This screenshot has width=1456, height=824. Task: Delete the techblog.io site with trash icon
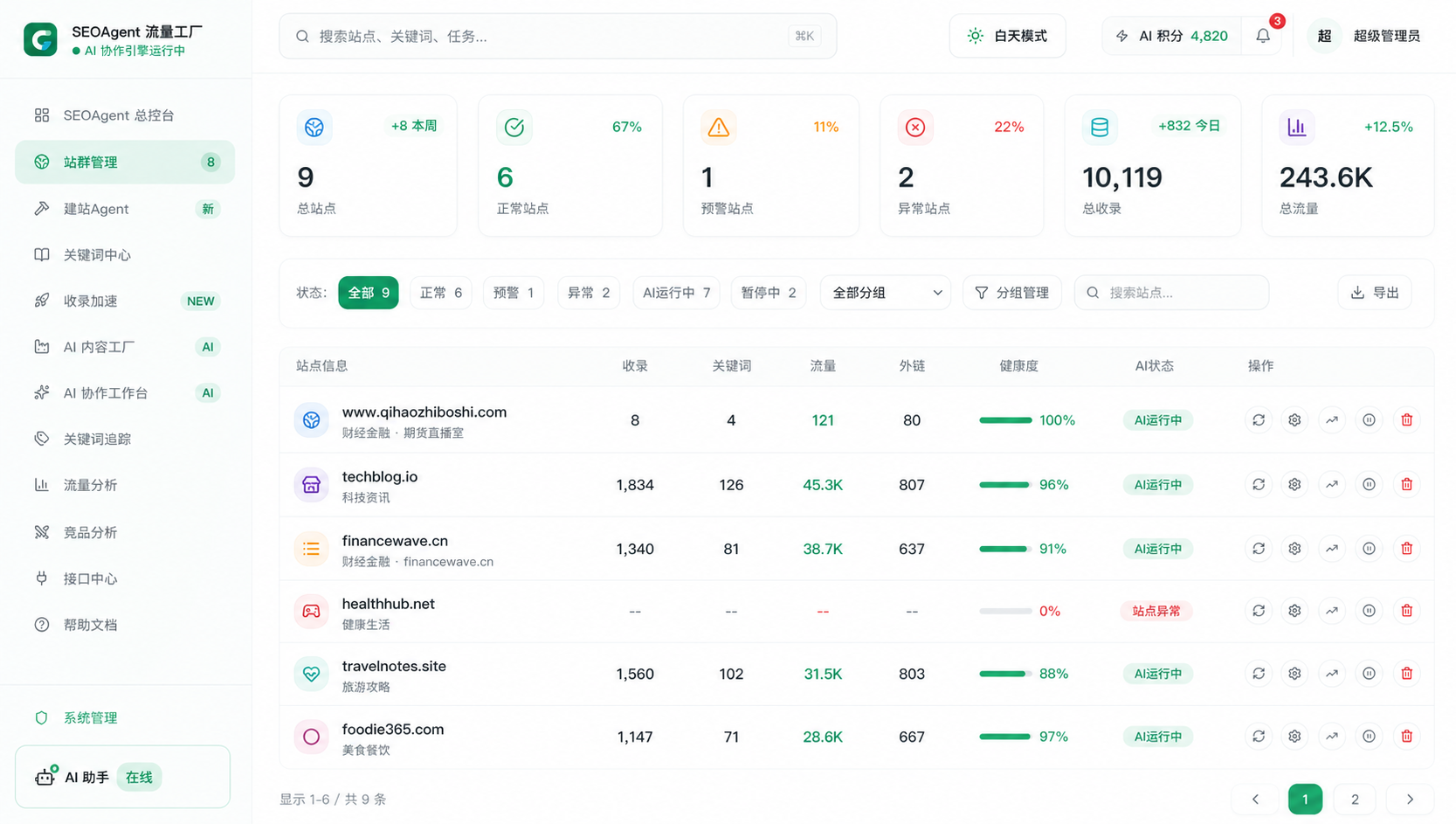click(x=1406, y=484)
